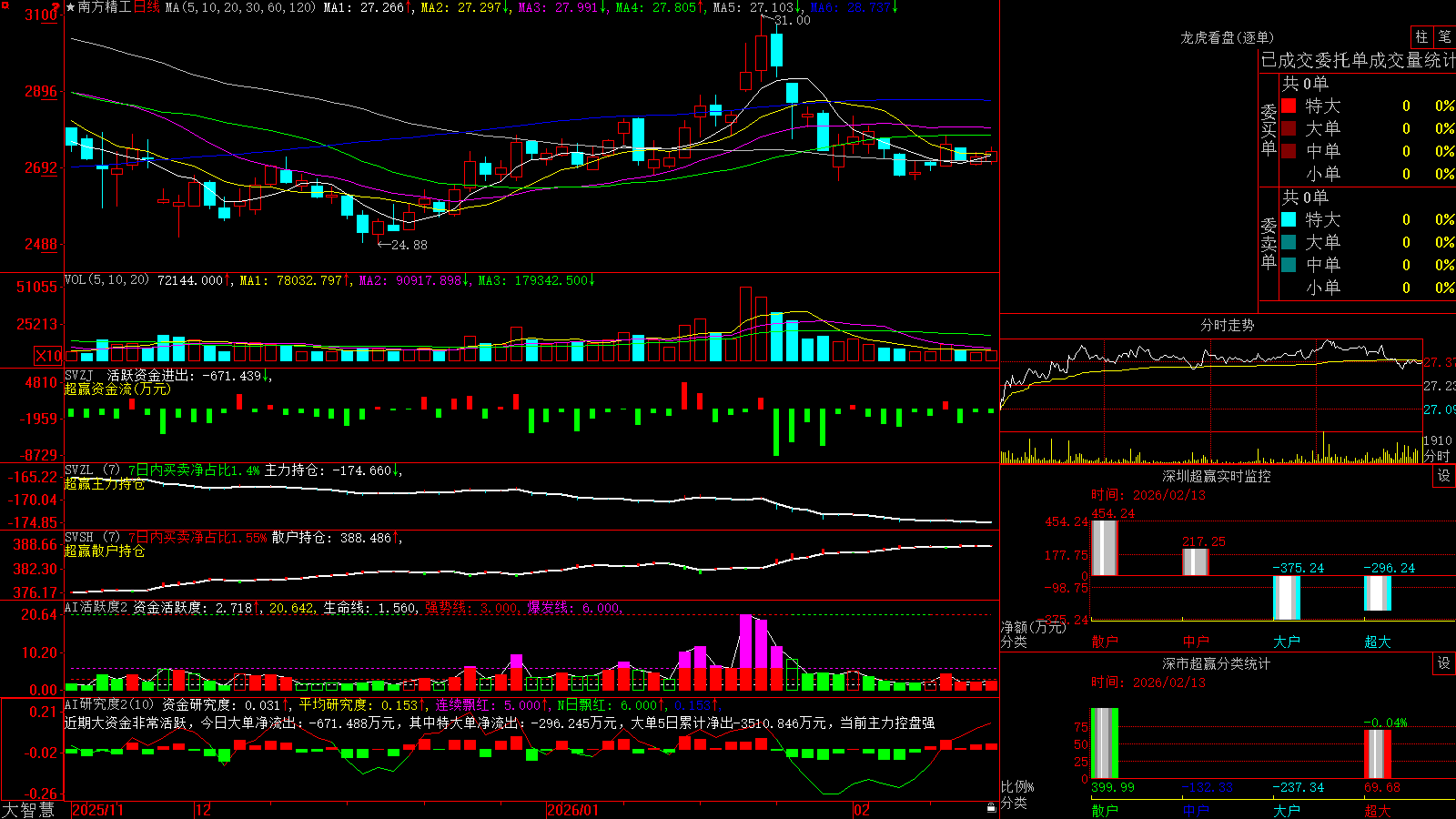Viewport: 1456px width, 819px height.
Task: Click the red 特大 buy-order color swatch
Action: (x=1289, y=106)
